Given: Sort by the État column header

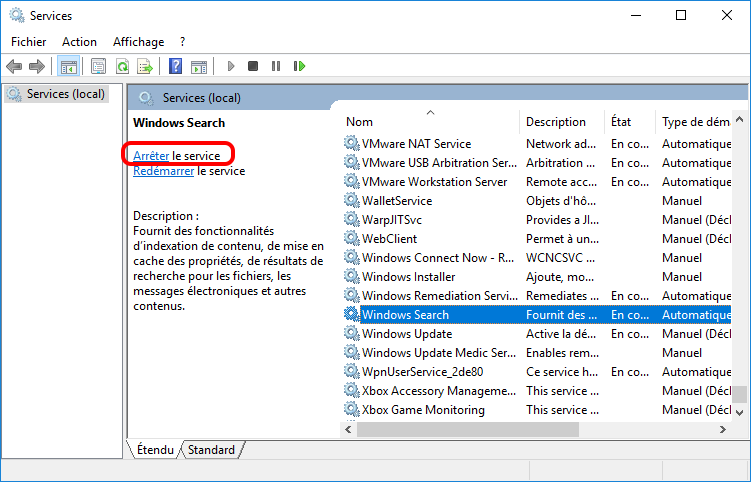Looking at the screenshot, I should (x=621, y=122).
